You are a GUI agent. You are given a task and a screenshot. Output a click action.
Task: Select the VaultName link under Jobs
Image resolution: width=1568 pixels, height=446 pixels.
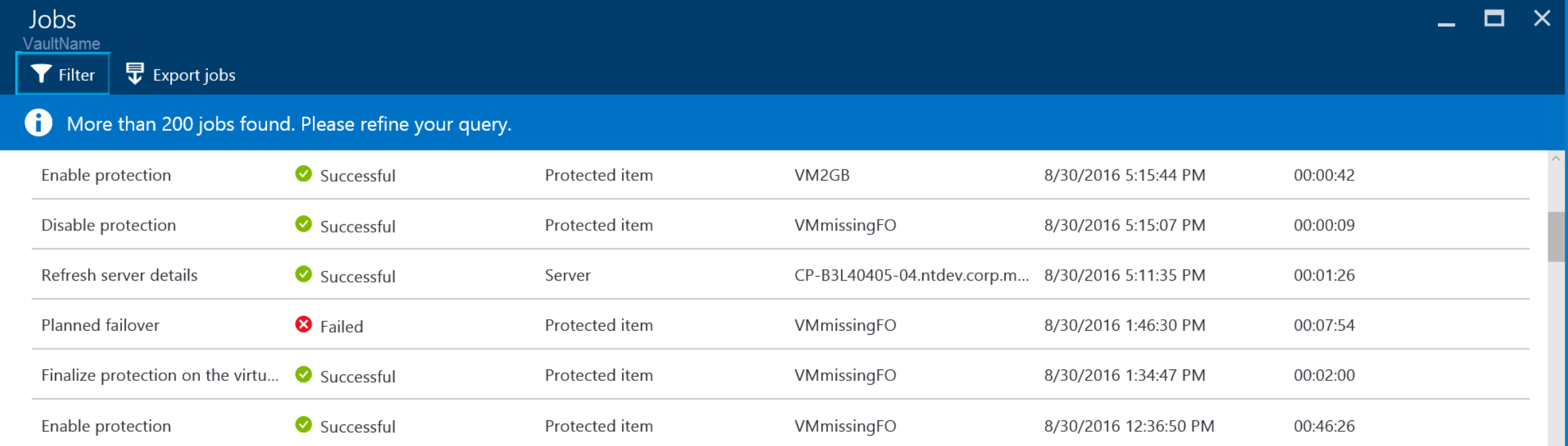click(x=62, y=43)
